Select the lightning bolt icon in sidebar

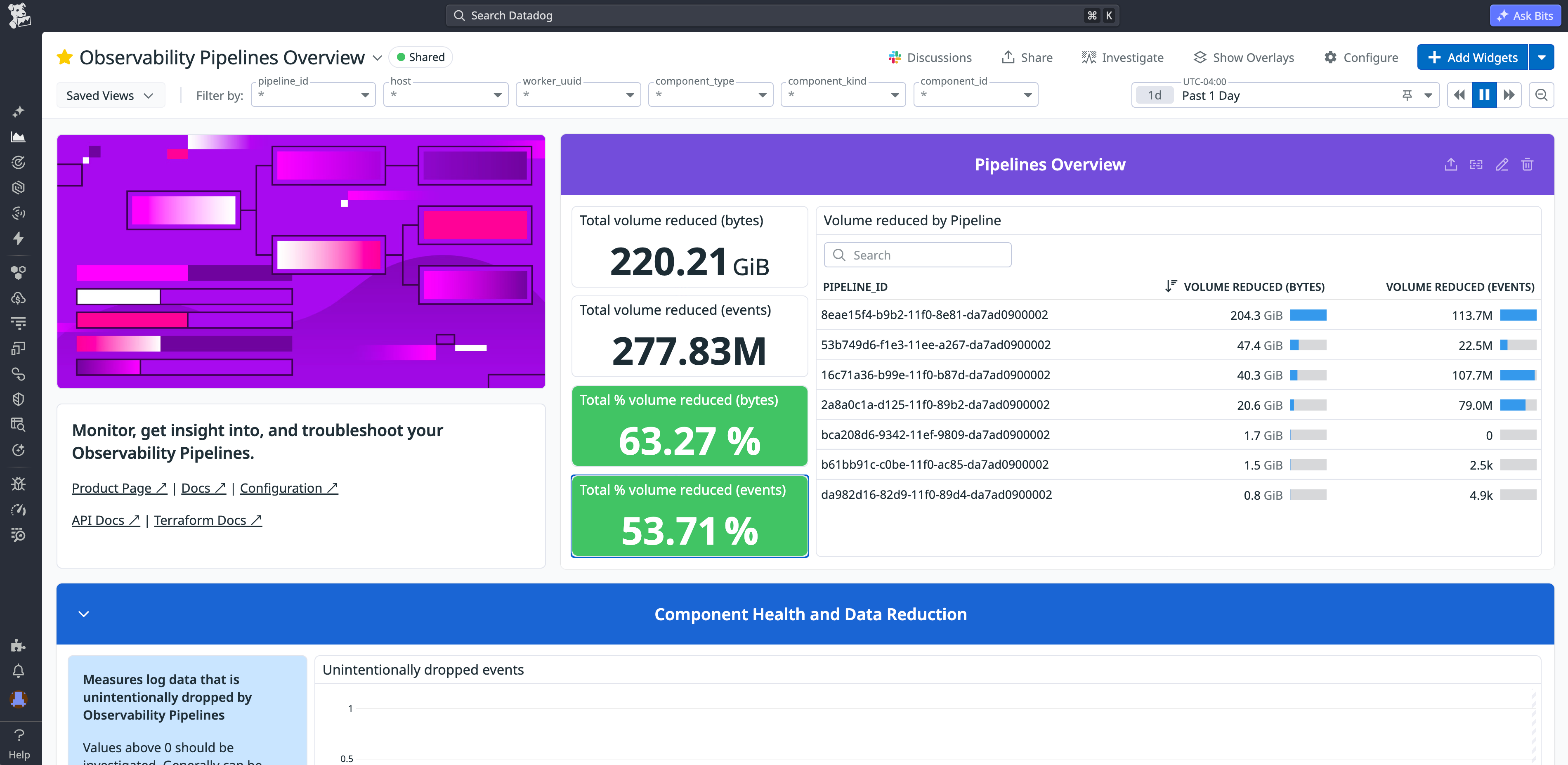click(19, 238)
